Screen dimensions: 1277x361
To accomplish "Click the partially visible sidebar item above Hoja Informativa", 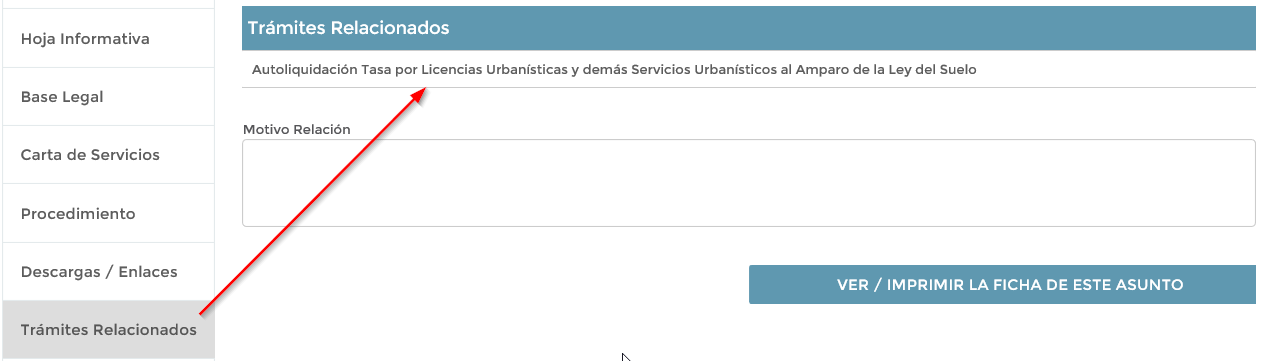I will point(108,4).
